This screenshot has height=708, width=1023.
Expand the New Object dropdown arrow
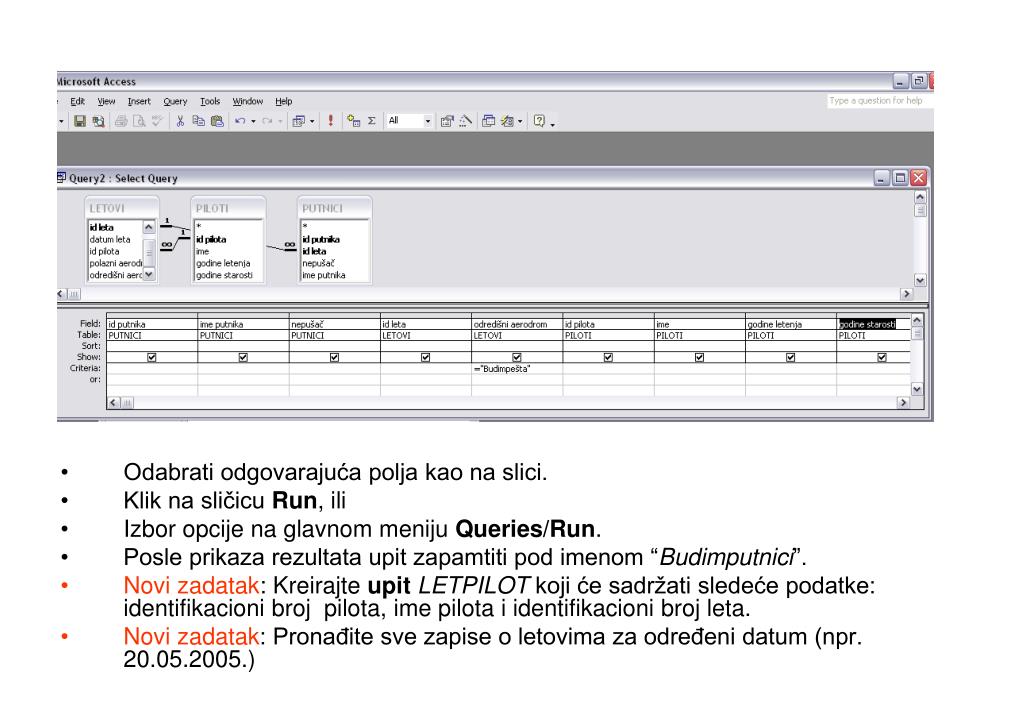(x=520, y=121)
